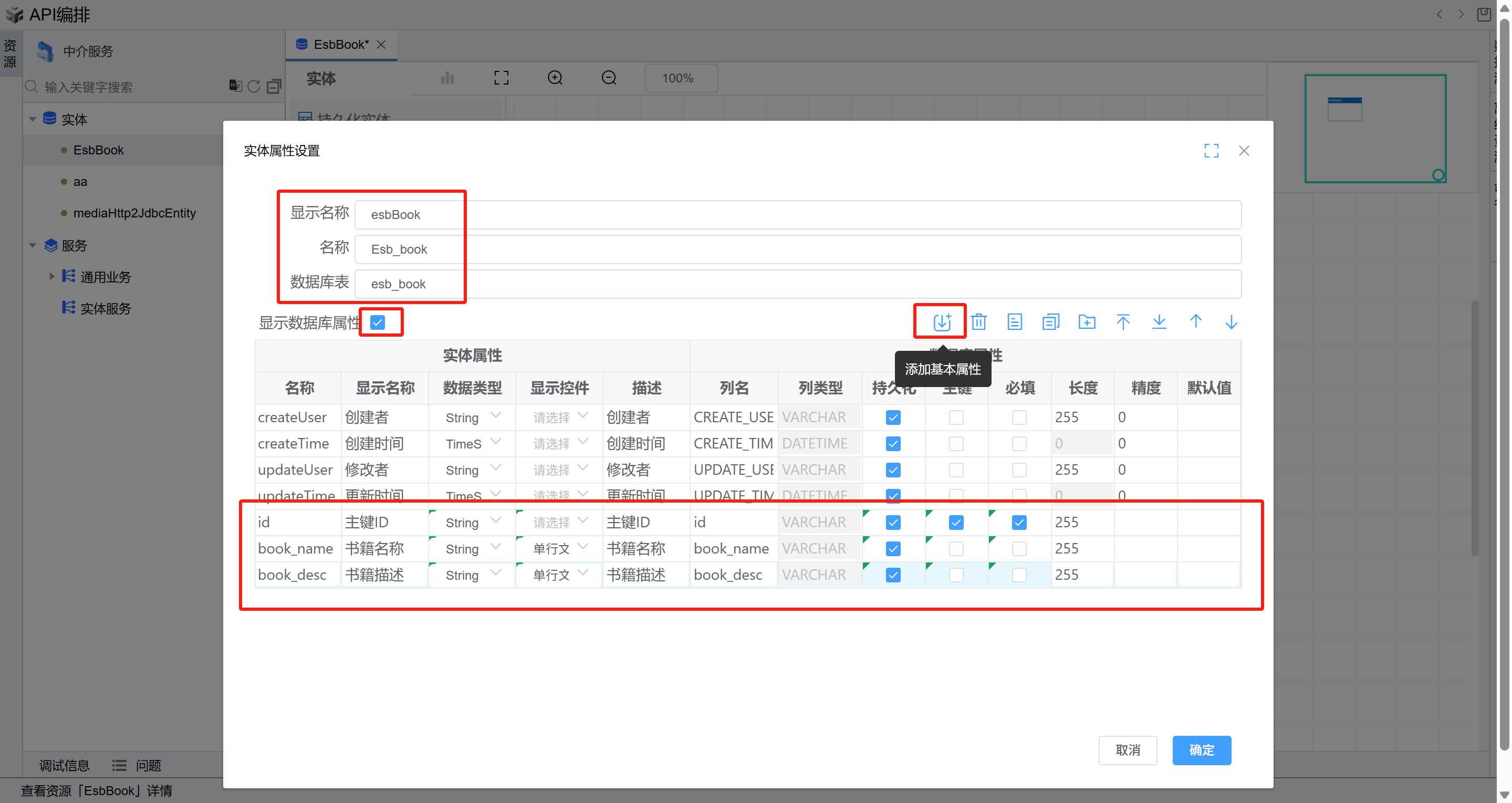Click the move-to-bottom arrow icon
Viewport: 1512px width, 803px height.
click(x=1159, y=321)
